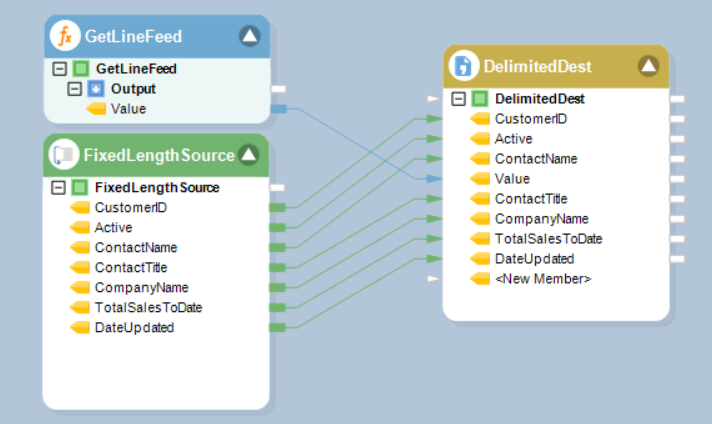Viewport: 712px width, 424px height.
Task: Select the CompanyName field in FixedLengthSource
Action: pyautogui.click(x=141, y=287)
